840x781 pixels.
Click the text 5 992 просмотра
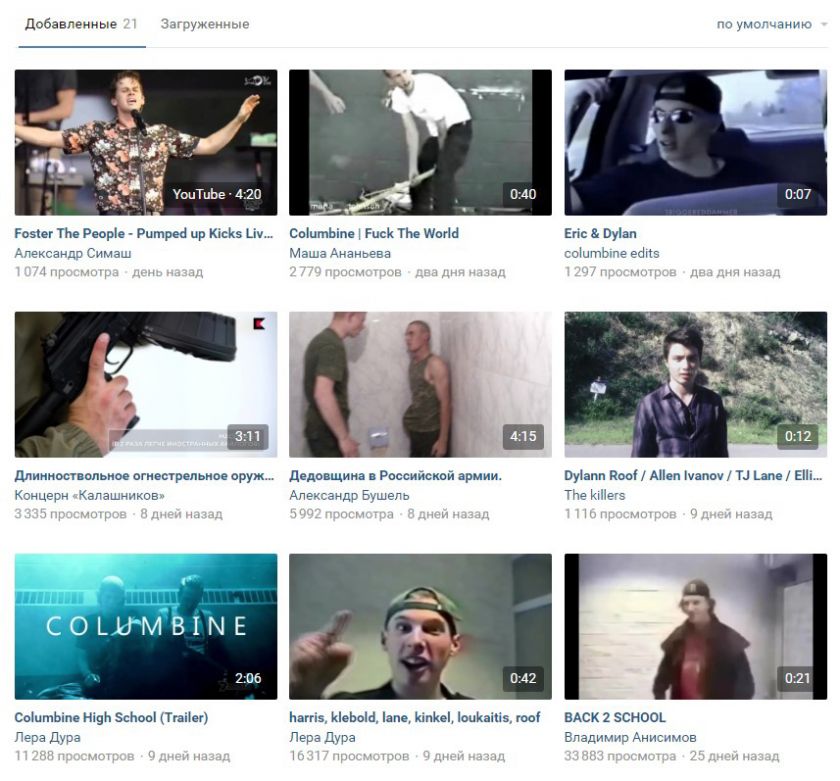(342, 514)
